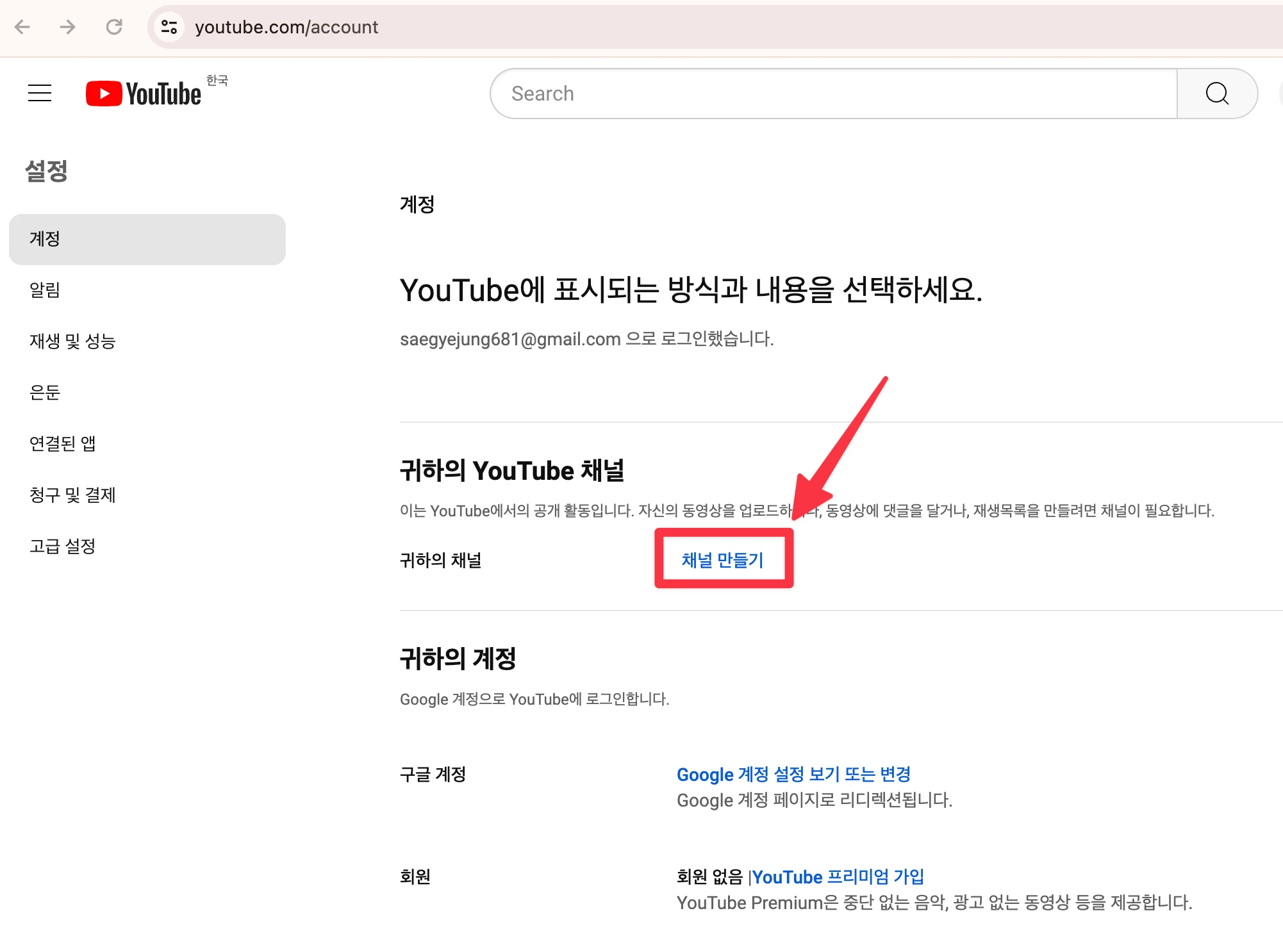Reload the page
The image size is (1283, 952).
coord(114,27)
